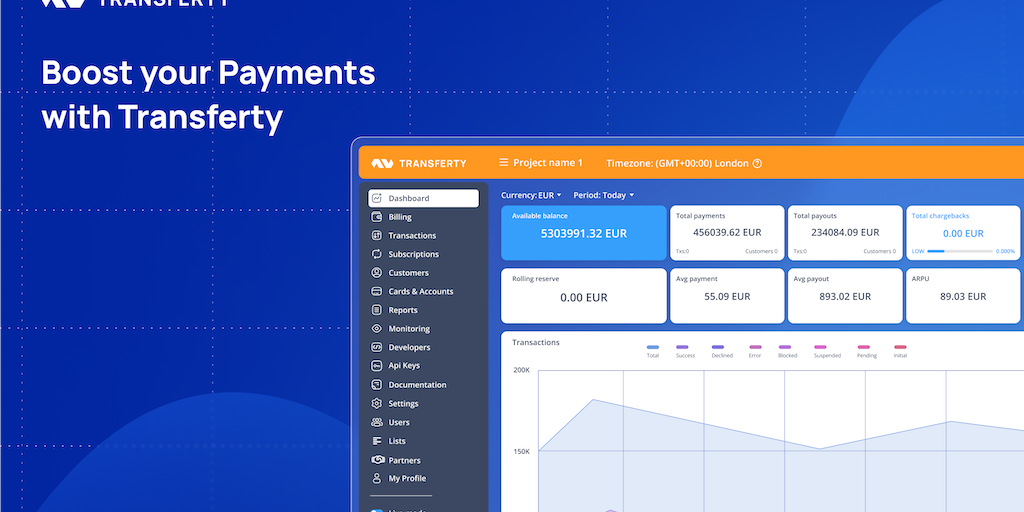Click the Rolling reserve 0.00 EUR value
The width and height of the screenshot is (1024, 512).
point(584,297)
